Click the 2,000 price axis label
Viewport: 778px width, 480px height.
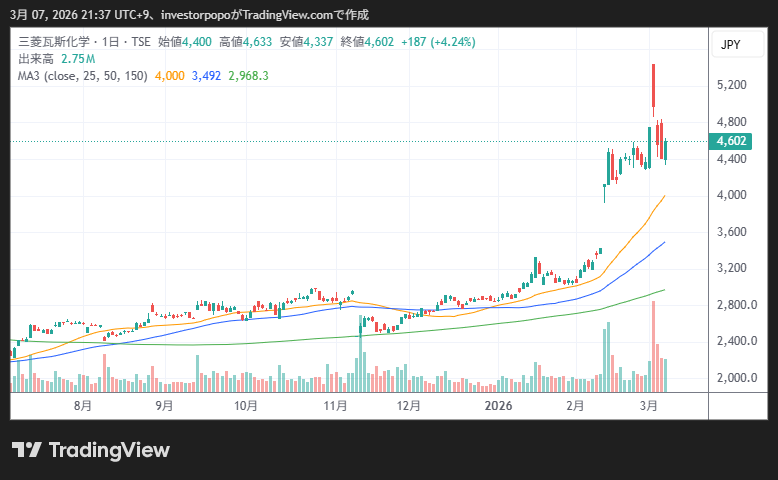pos(732,378)
